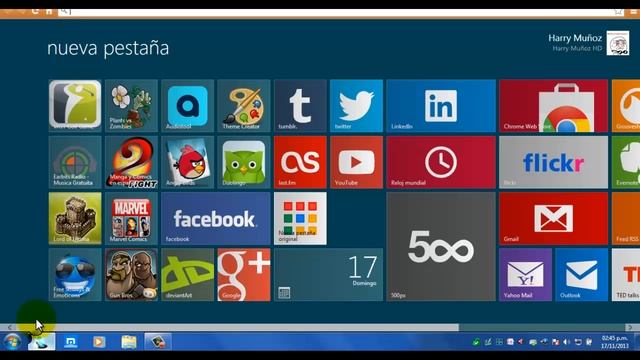Screen dimensions: 640x360
Task: Open Maxthon browser from the taskbar
Action: 71,342
